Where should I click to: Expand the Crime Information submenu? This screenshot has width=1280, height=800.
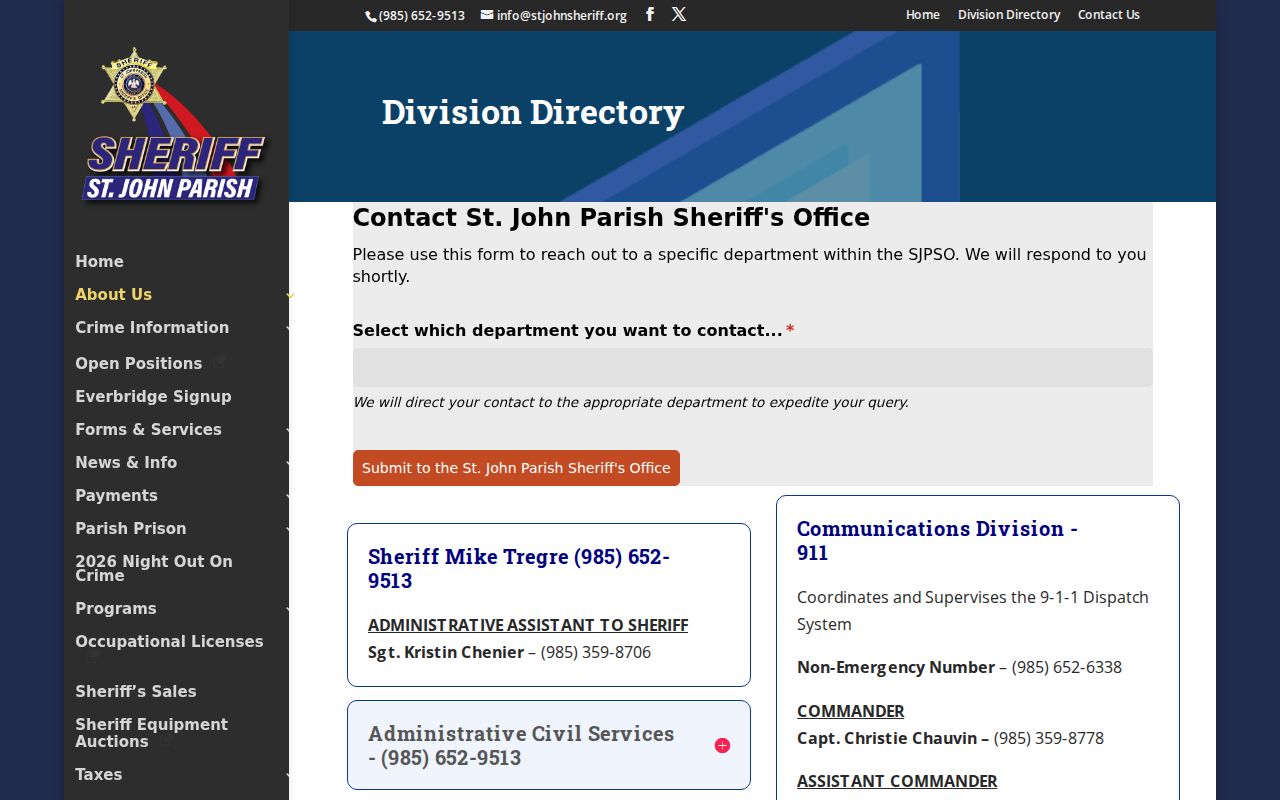tap(289, 328)
